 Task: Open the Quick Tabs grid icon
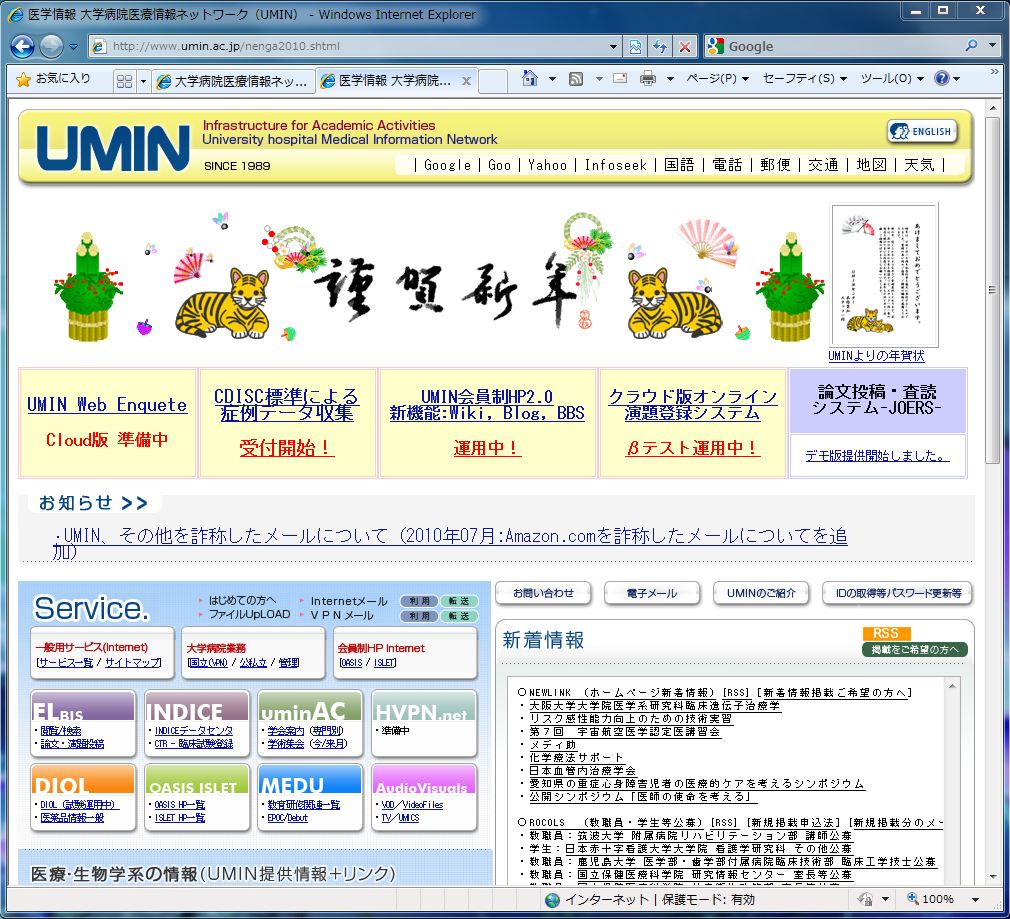tap(124, 80)
